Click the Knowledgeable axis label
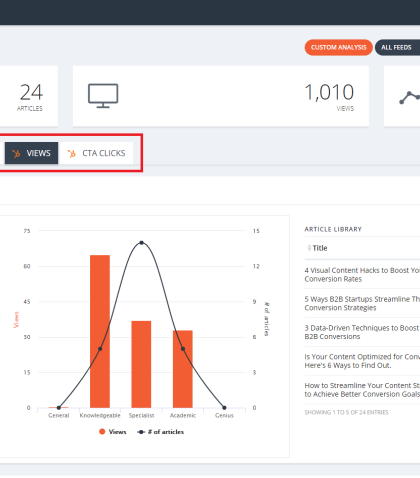Viewport: 420px width, 478px height. 100,415
